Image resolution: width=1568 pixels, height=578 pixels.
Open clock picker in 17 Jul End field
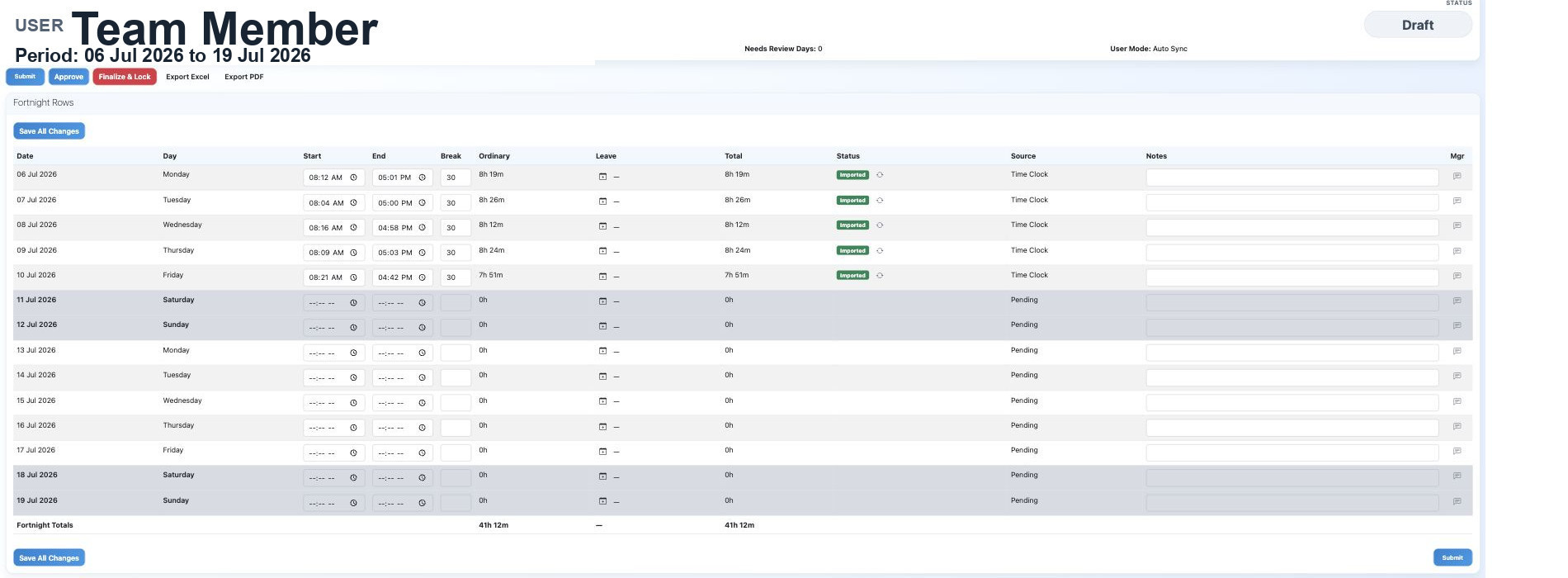point(422,453)
